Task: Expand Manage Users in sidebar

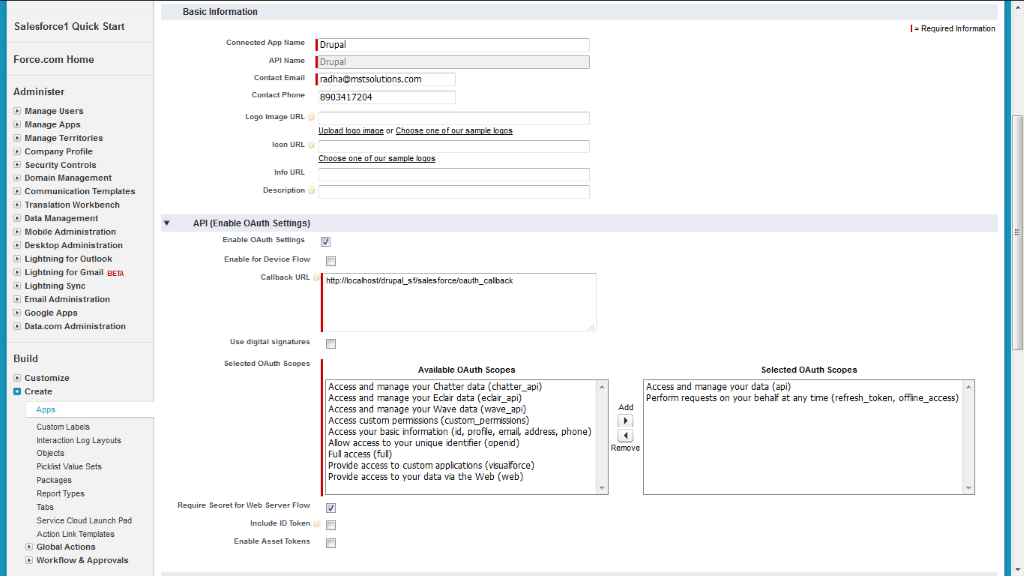Action: tap(17, 111)
